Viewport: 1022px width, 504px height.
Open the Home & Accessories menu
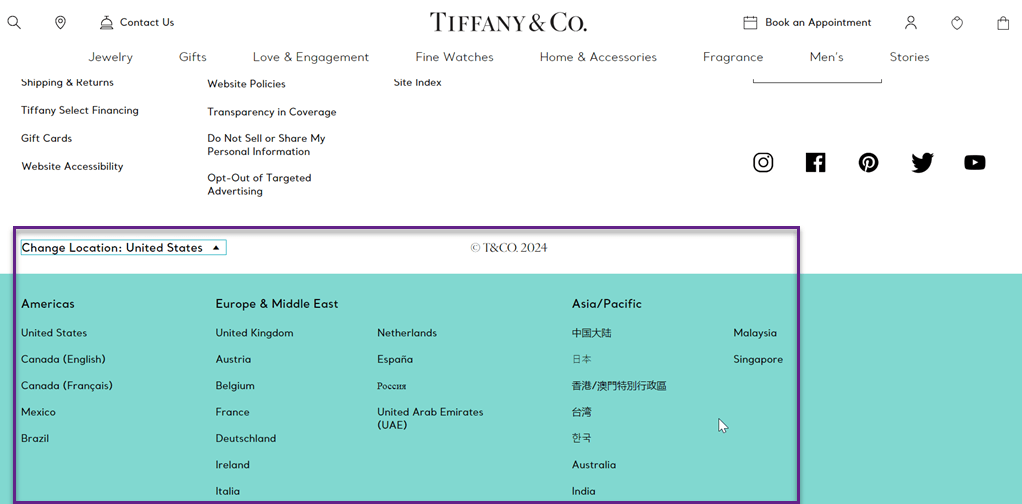pos(598,57)
